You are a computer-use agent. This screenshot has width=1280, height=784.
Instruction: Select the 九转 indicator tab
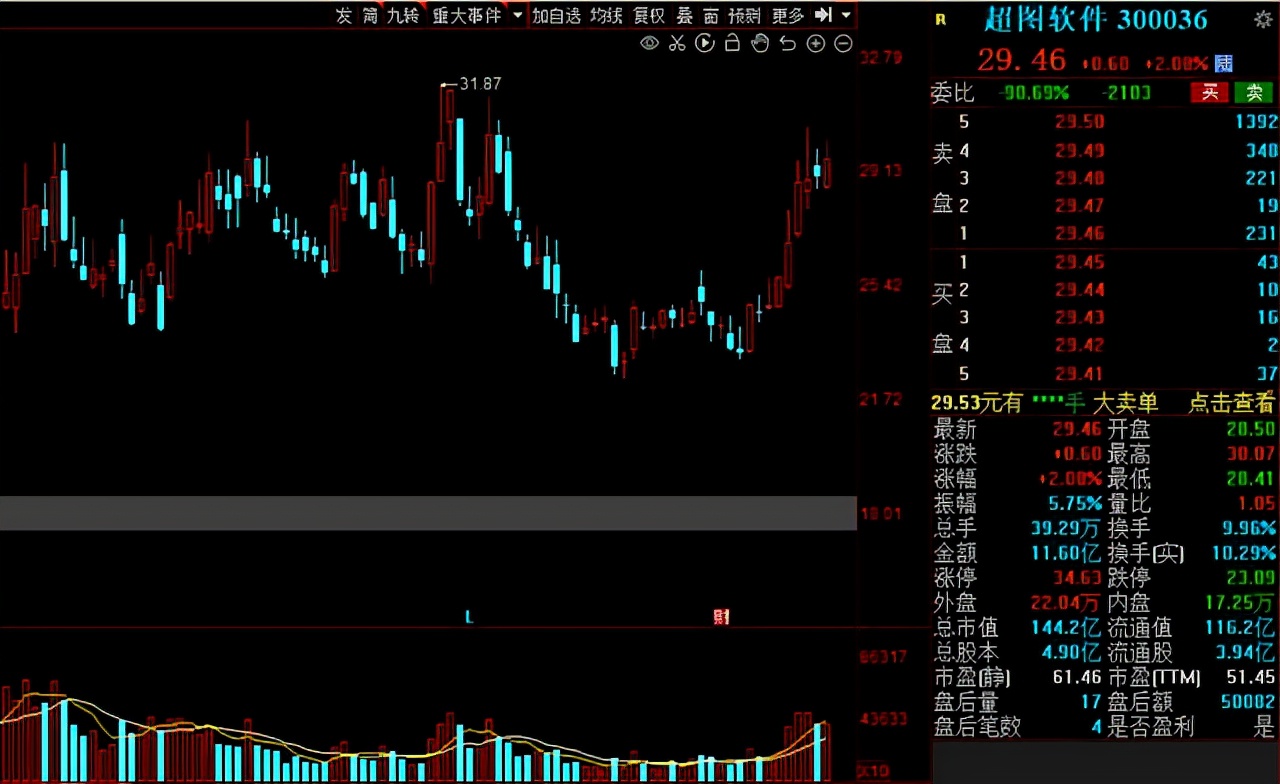pos(403,15)
